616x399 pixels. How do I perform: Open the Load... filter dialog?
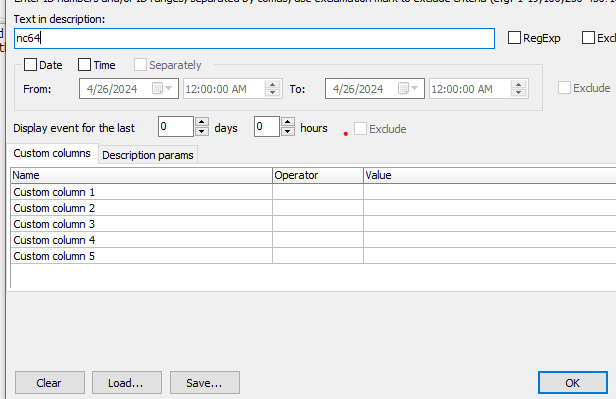(127, 383)
